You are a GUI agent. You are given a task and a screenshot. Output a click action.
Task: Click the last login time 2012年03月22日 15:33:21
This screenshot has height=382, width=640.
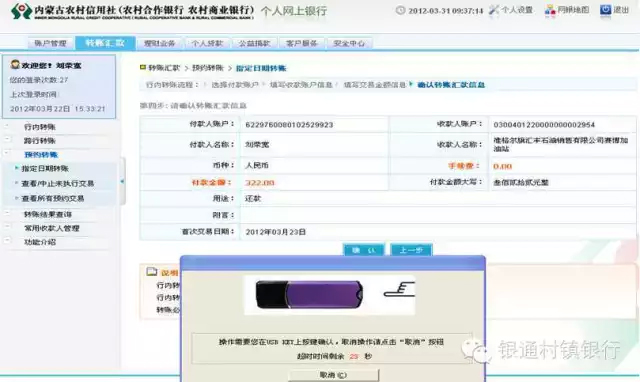(x=58, y=109)
